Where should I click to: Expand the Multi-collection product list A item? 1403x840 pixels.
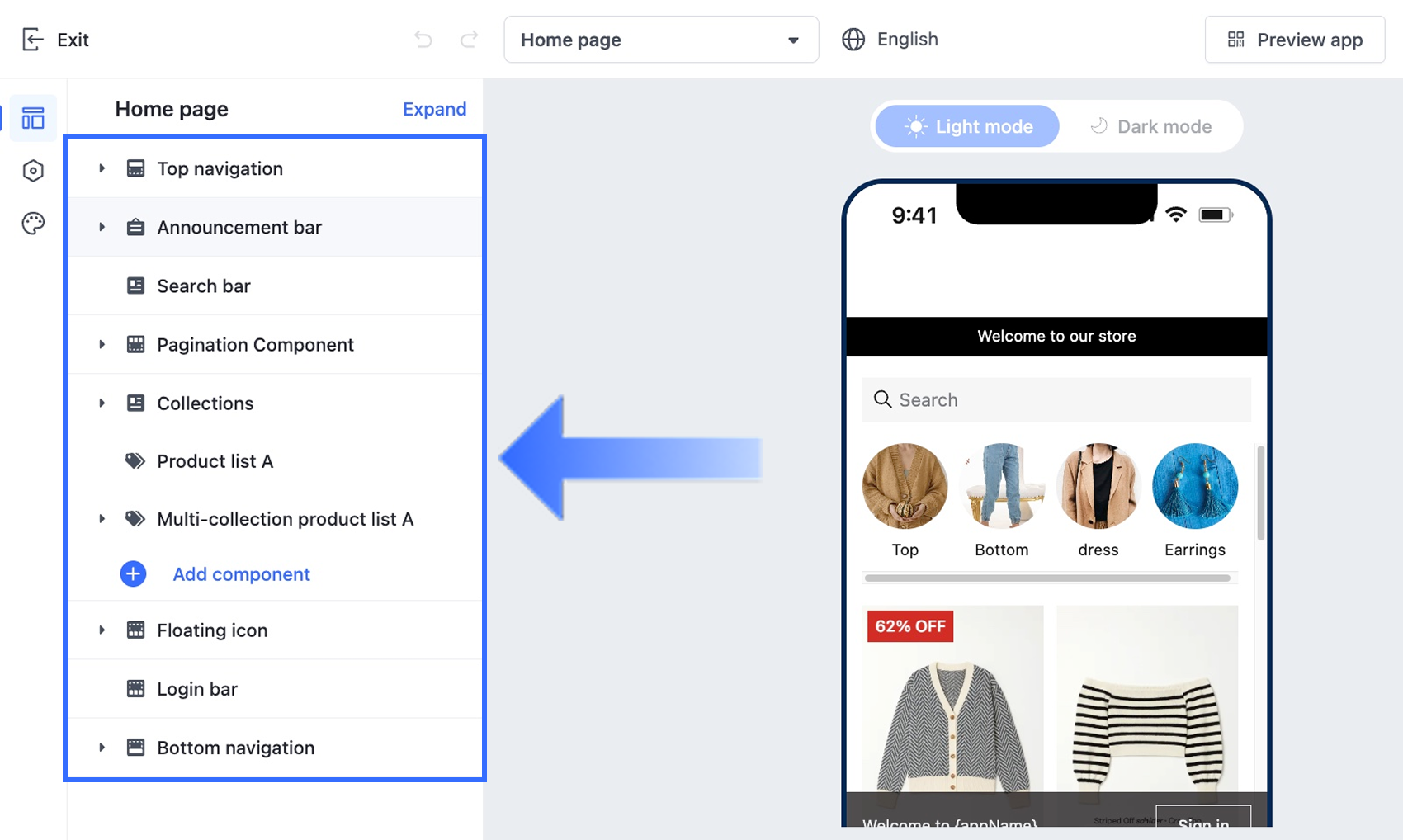(x=102, y=519)
